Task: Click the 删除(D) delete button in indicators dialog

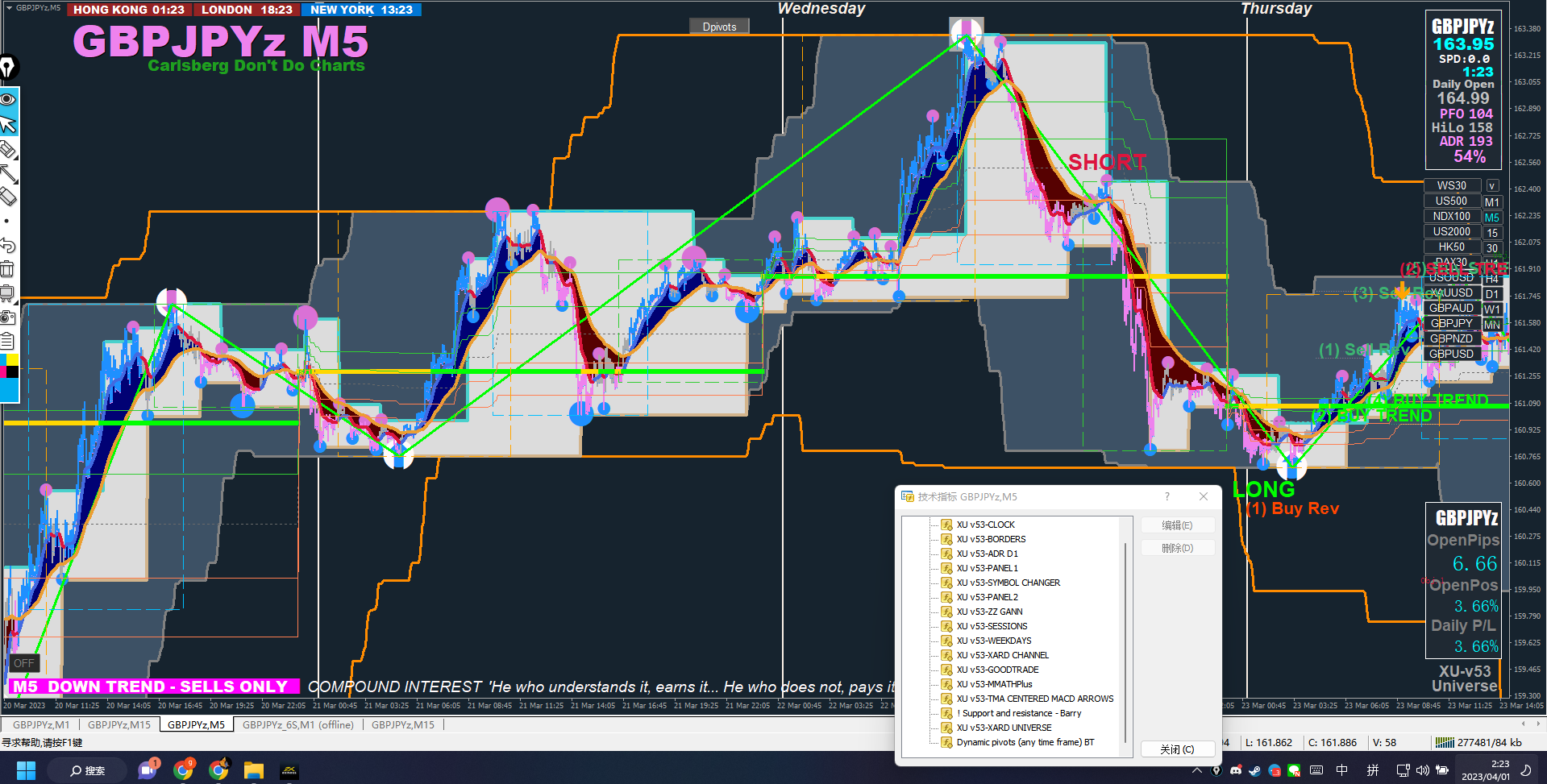Action: pos(1177,548)
